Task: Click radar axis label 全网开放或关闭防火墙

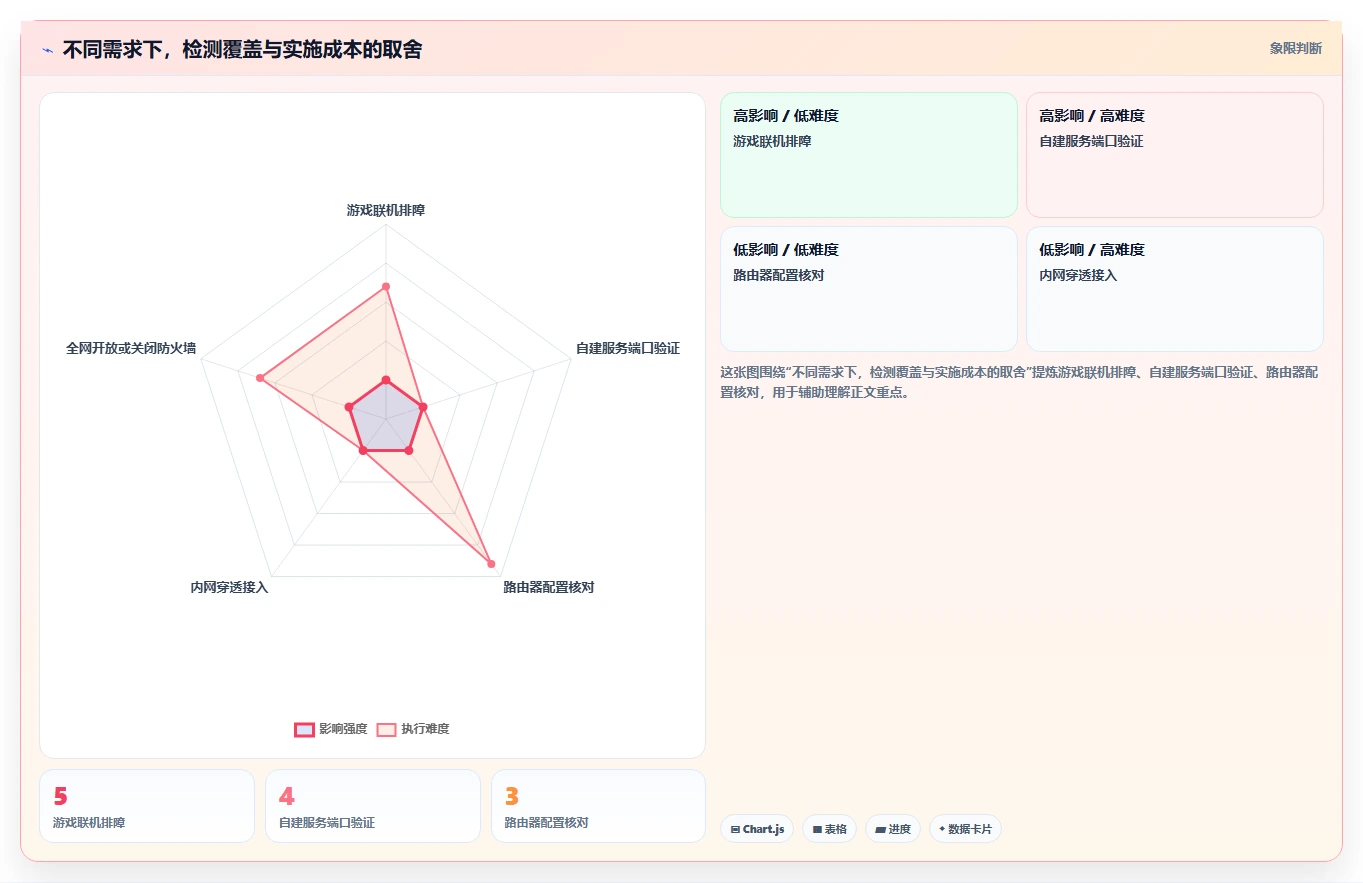Action: [131, 348]
